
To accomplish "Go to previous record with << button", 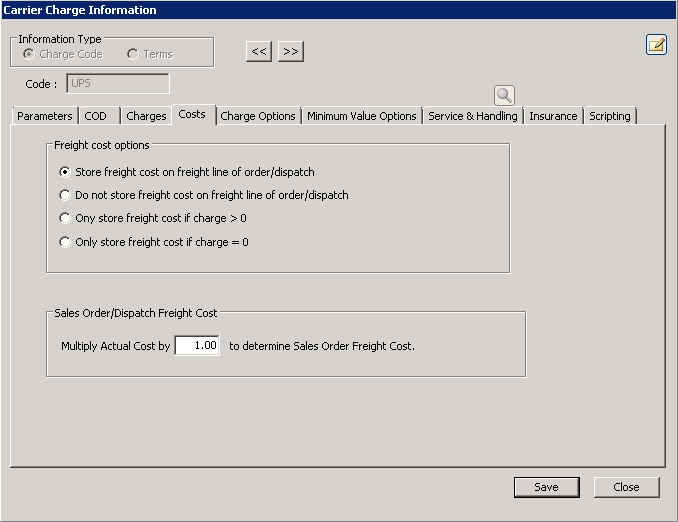I will (x=259, y=51).
